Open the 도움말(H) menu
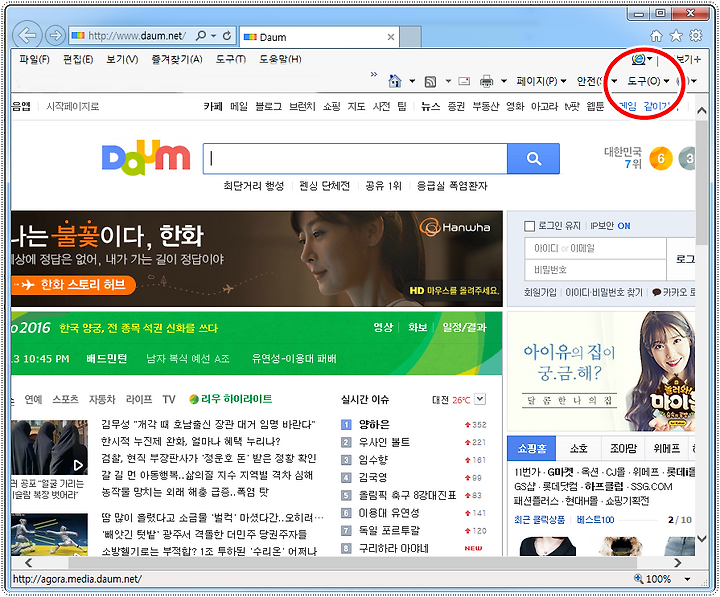The height and width of the screenshot is (597, 720). 280,59
